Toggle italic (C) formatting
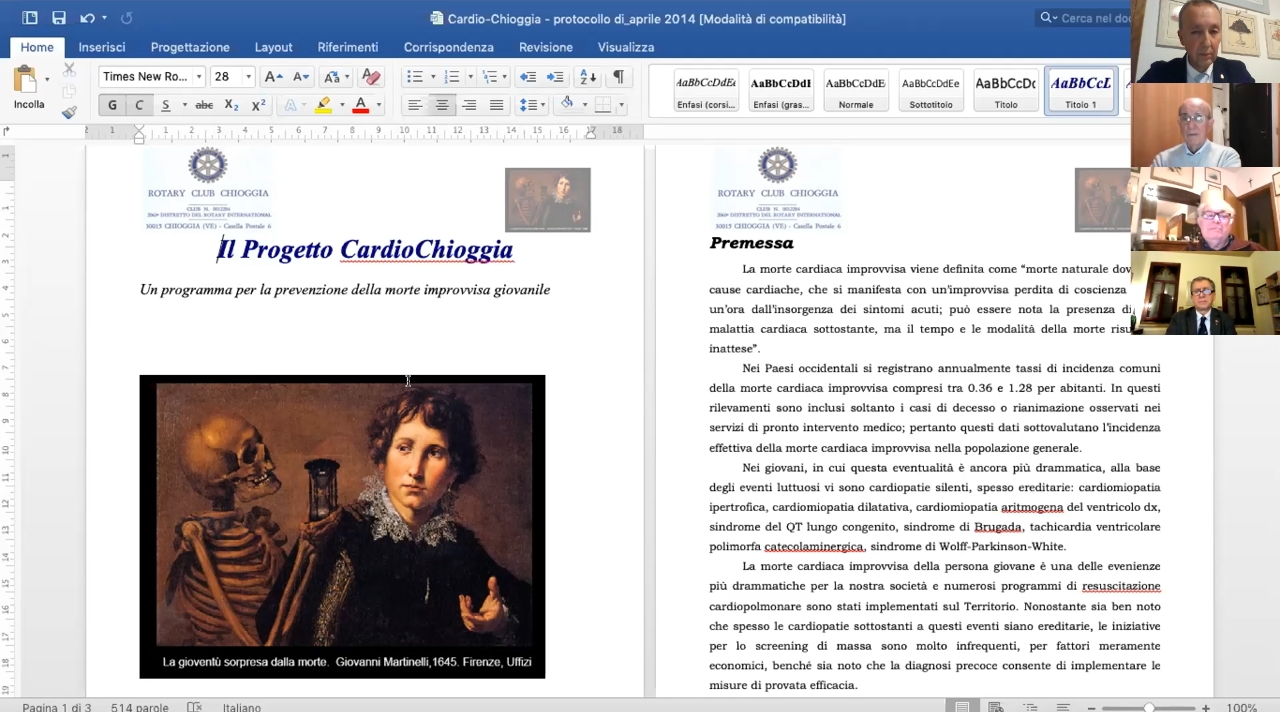Image resolution: width=1280 pixels, height=712 pixels. [x=139, y=105]
